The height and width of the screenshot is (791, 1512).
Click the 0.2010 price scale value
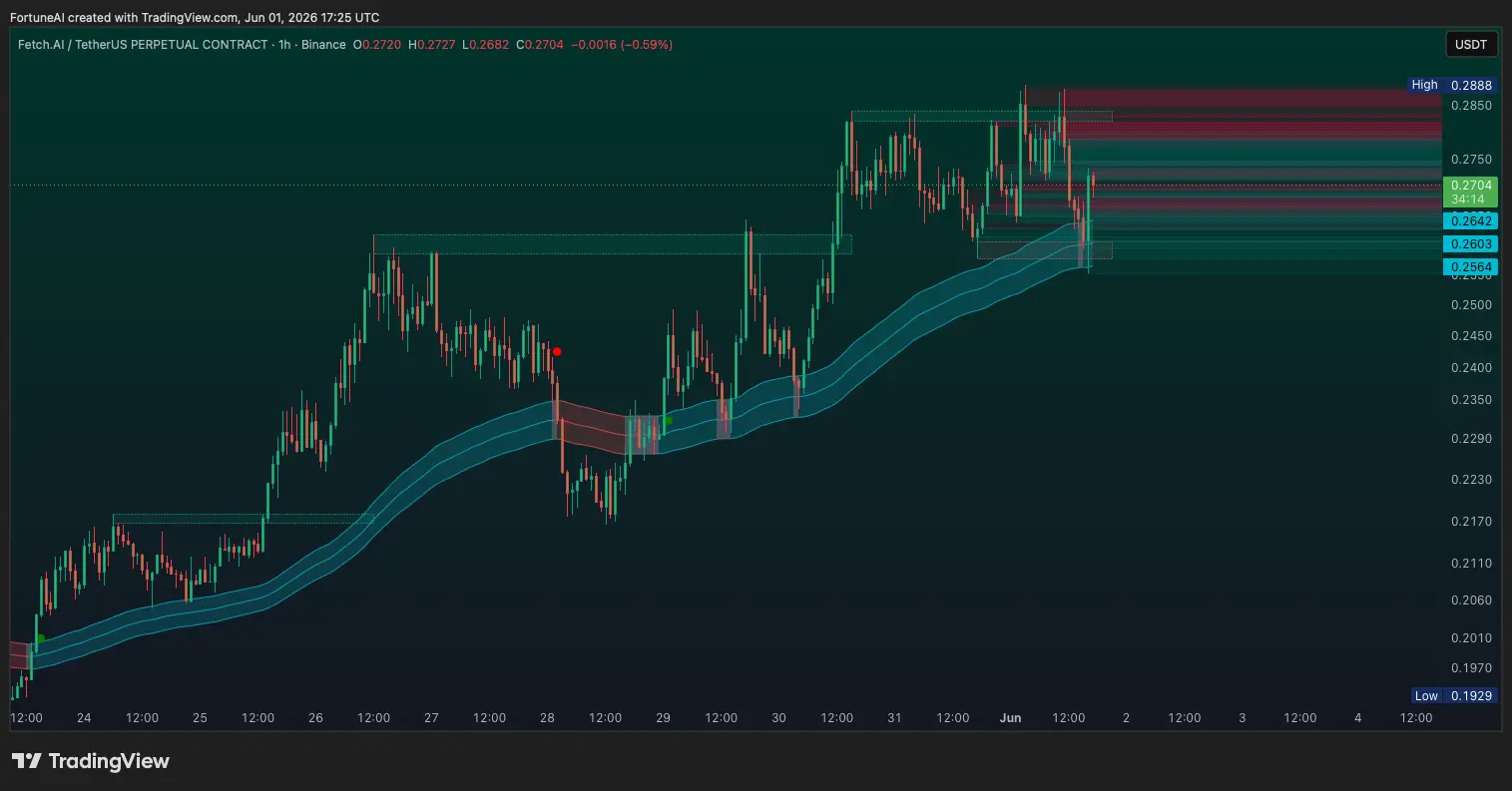(x=1471, y=638)
